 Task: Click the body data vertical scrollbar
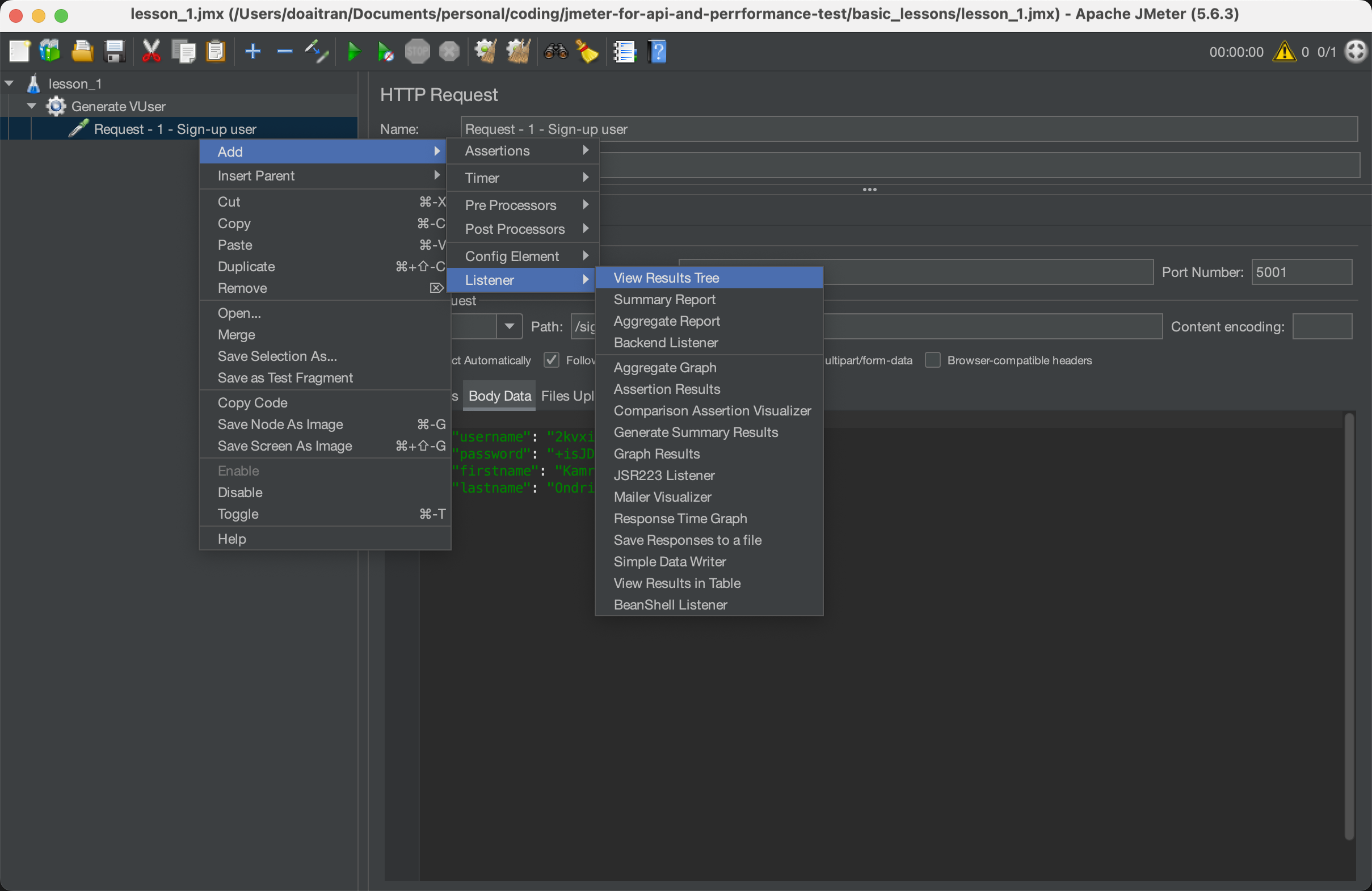[1349, 626]
